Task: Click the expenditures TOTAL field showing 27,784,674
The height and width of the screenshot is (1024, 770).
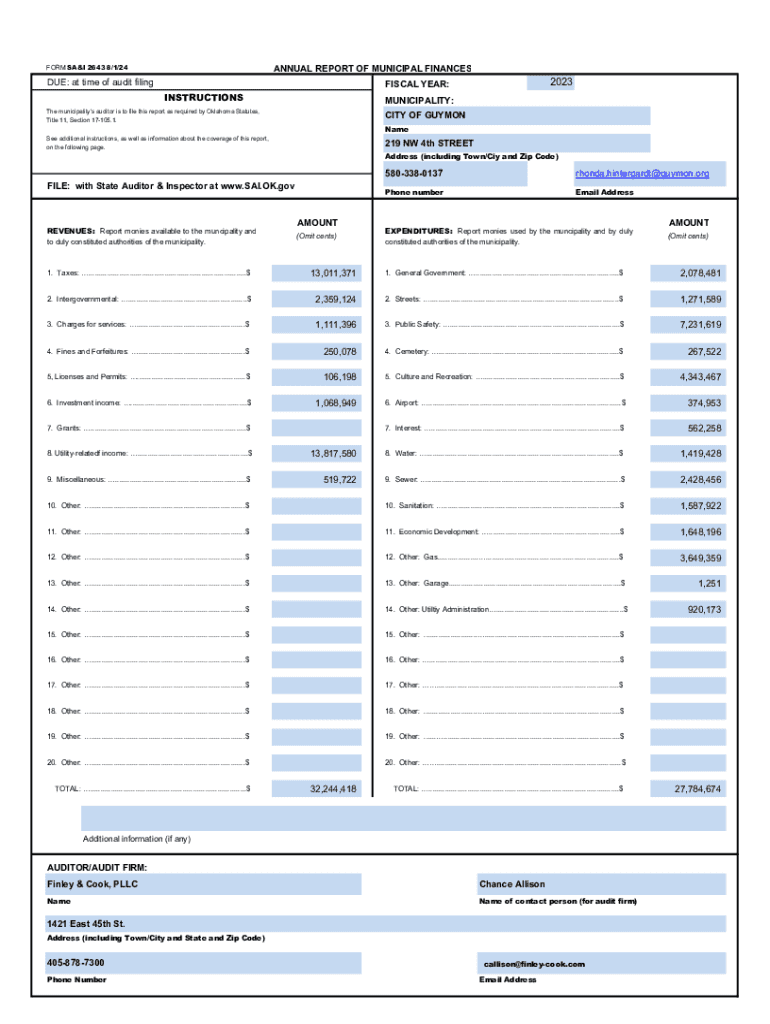Action: coord(688,789)
